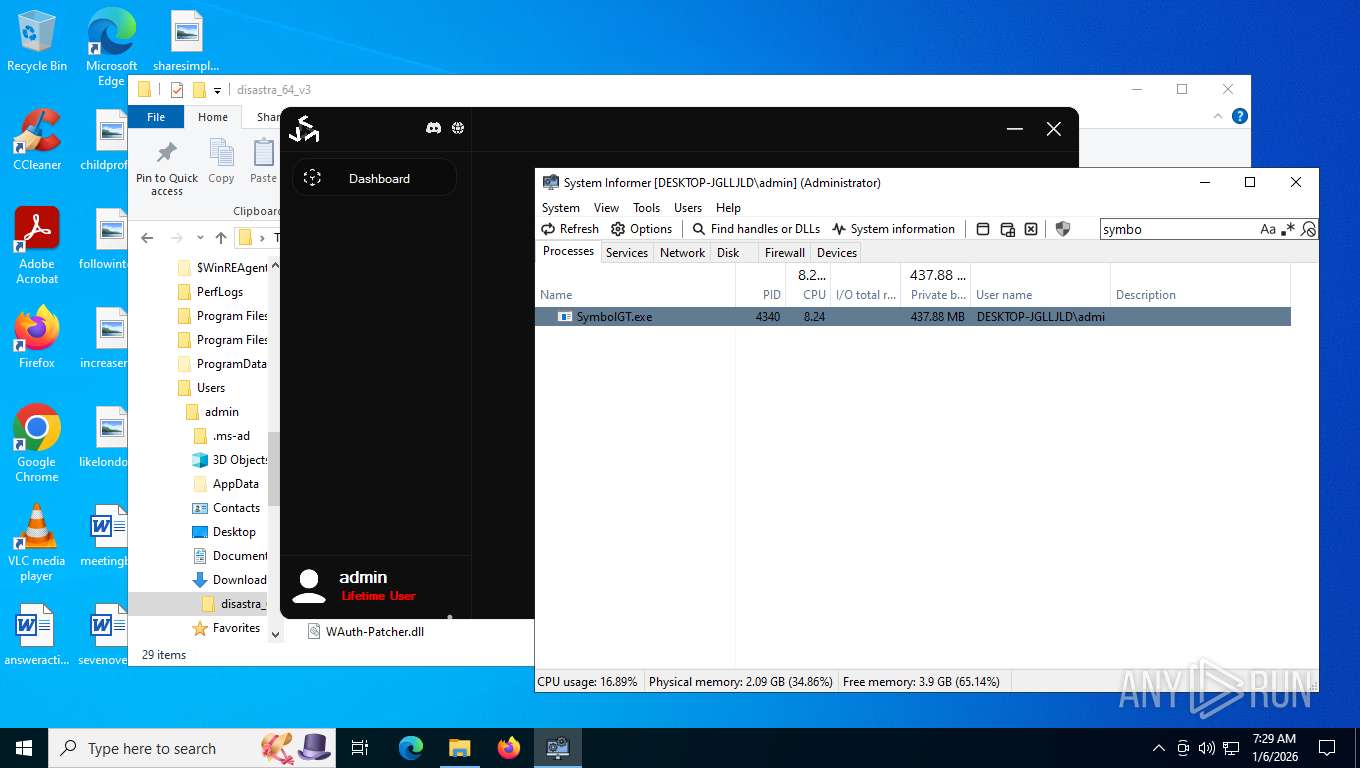Launch Firefox from the taskbar
The height and width of the screenshot is (768, 1360).
[509, 748]
